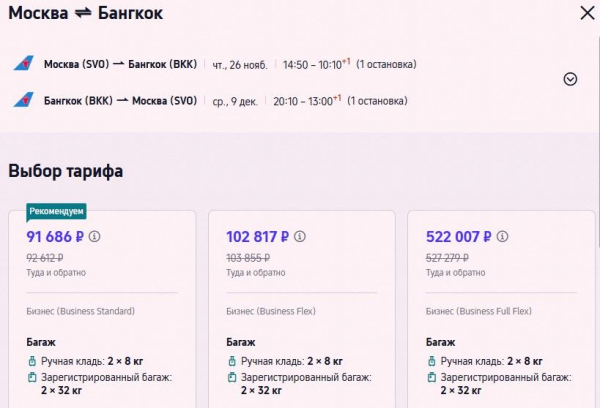This screenshot has height=408, width=600.
Task: Click Бизнес (Business Full Flex) fare label
Action: (479, 311)
